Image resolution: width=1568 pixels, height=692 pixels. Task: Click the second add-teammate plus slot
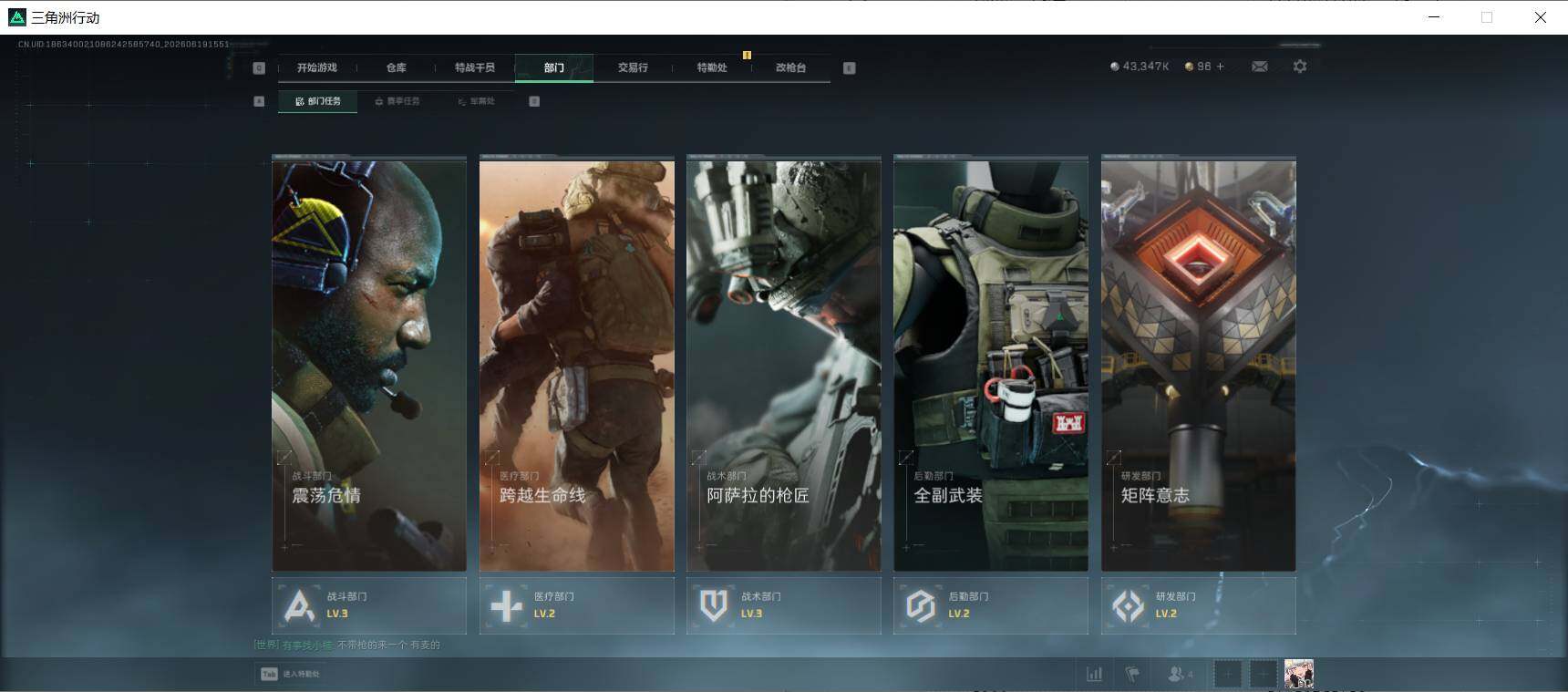pos(1263,674)
